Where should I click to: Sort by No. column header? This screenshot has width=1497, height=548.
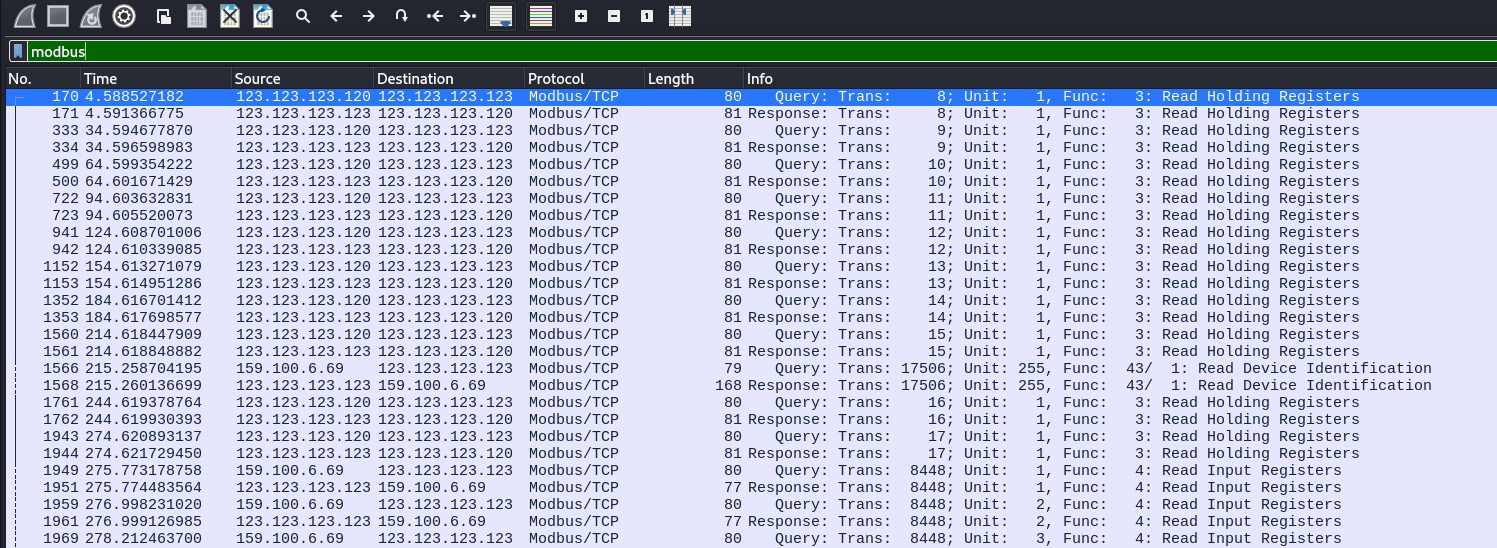tap(42, 79)
